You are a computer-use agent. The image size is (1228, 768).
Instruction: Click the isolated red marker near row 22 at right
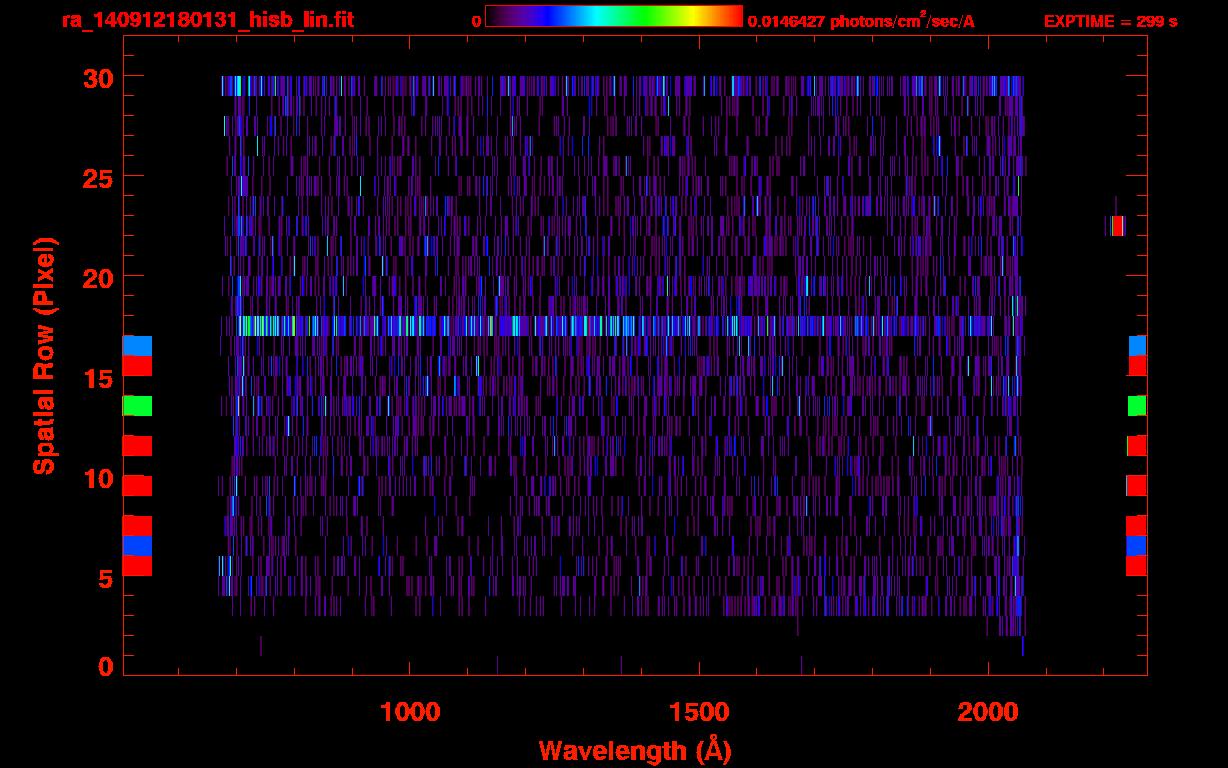tap(1117, 226)
